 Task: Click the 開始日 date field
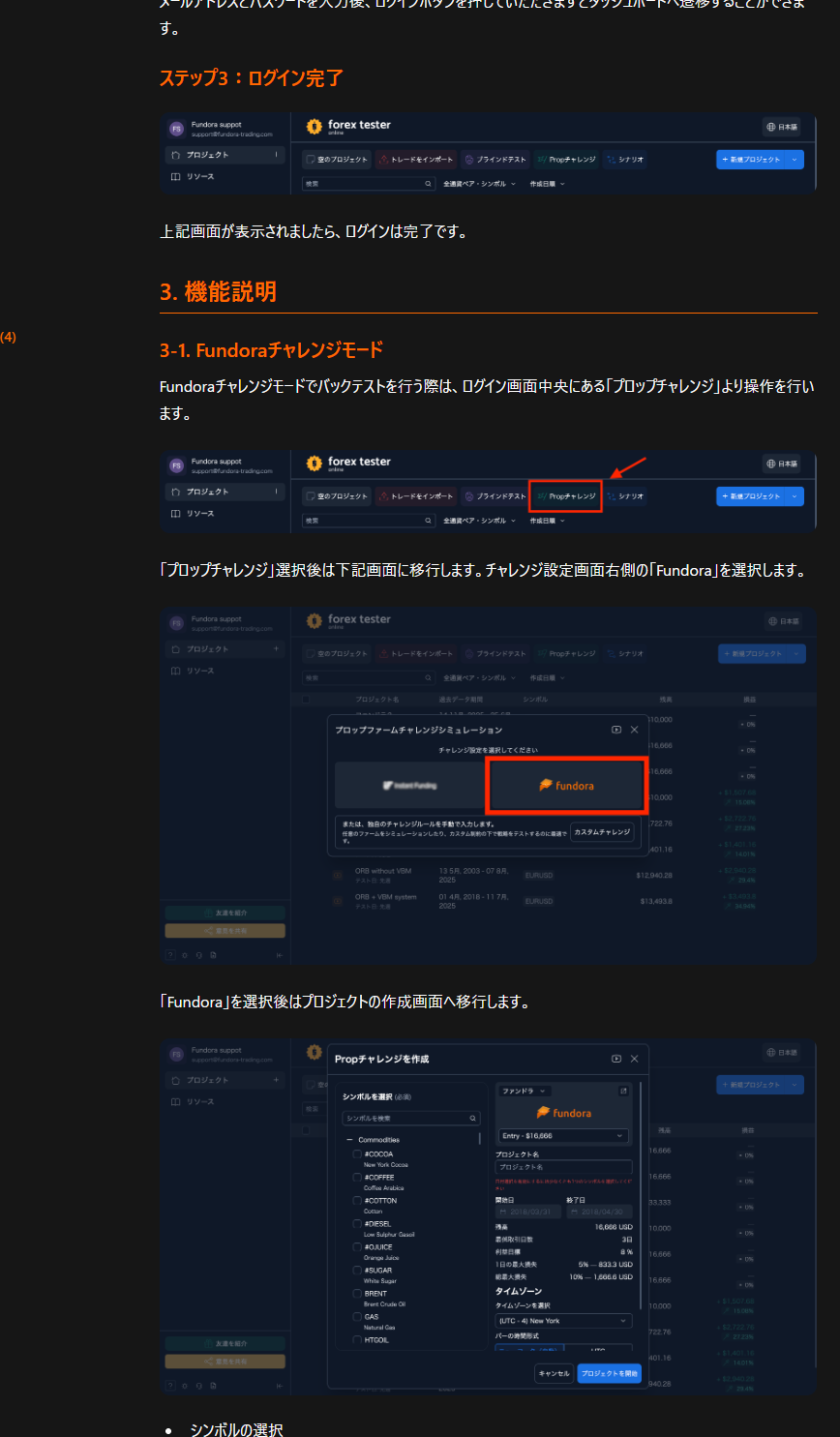click(x=527, y=1212)
